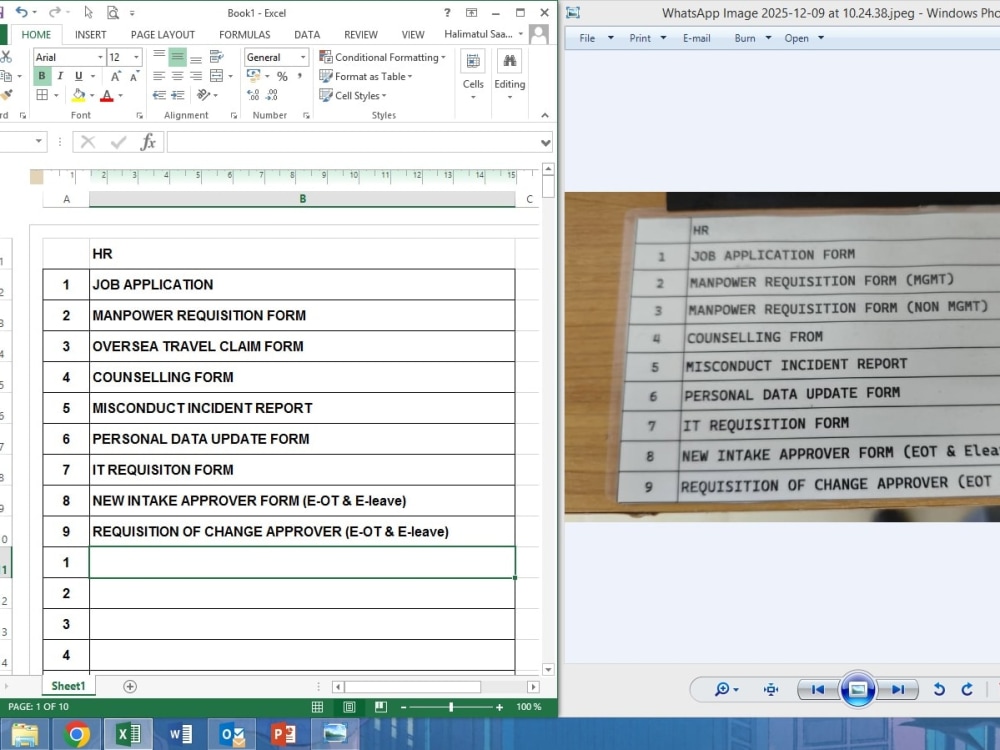1000x750 pixels.
Task: Toggle Italic formatting in Font group
Action: [60, 76]
